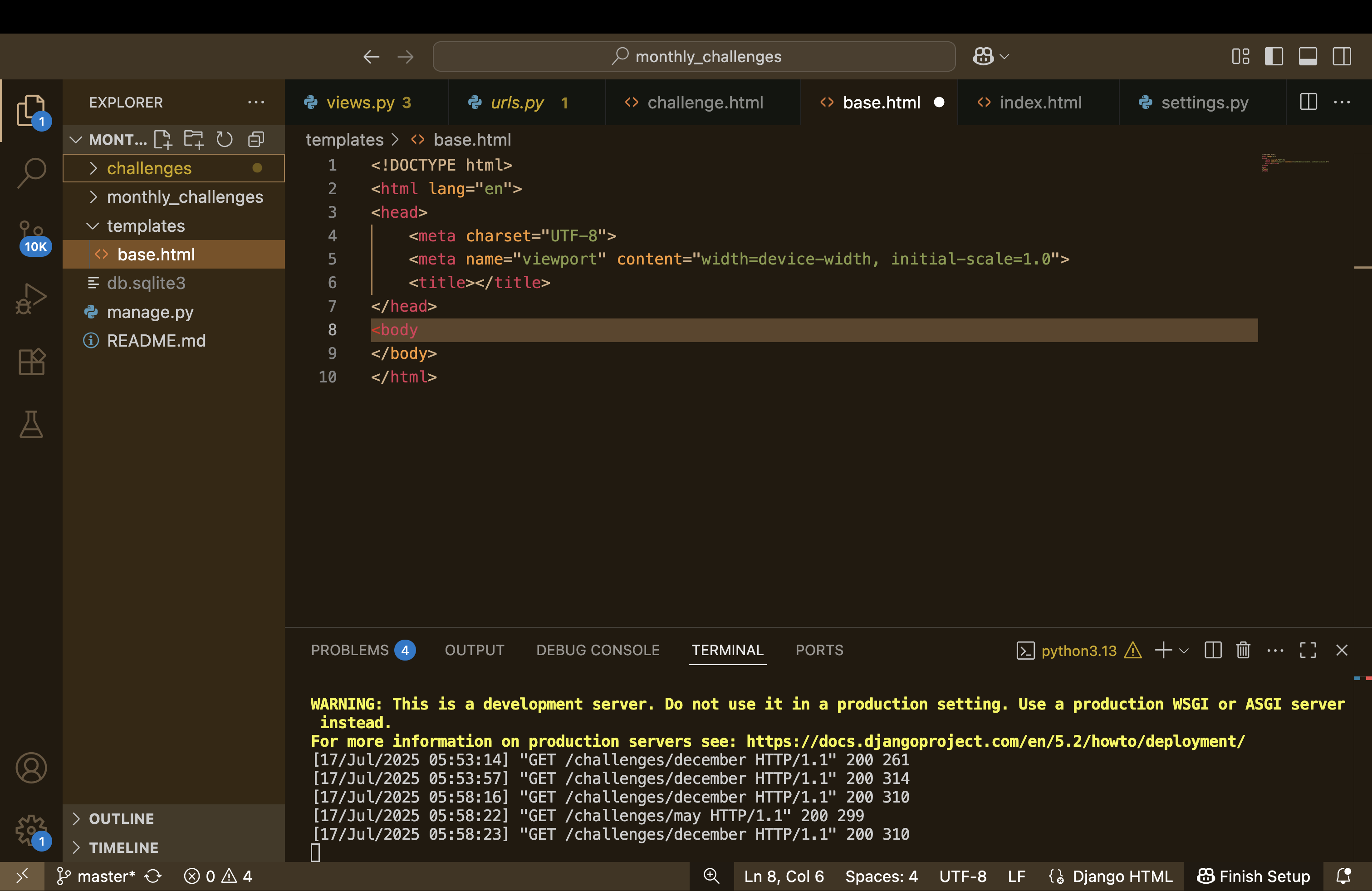Toggle the secondary side bar
The width and height of the screenshot is (1372, 891).
pyautogui.click(x=1342, y=56)
